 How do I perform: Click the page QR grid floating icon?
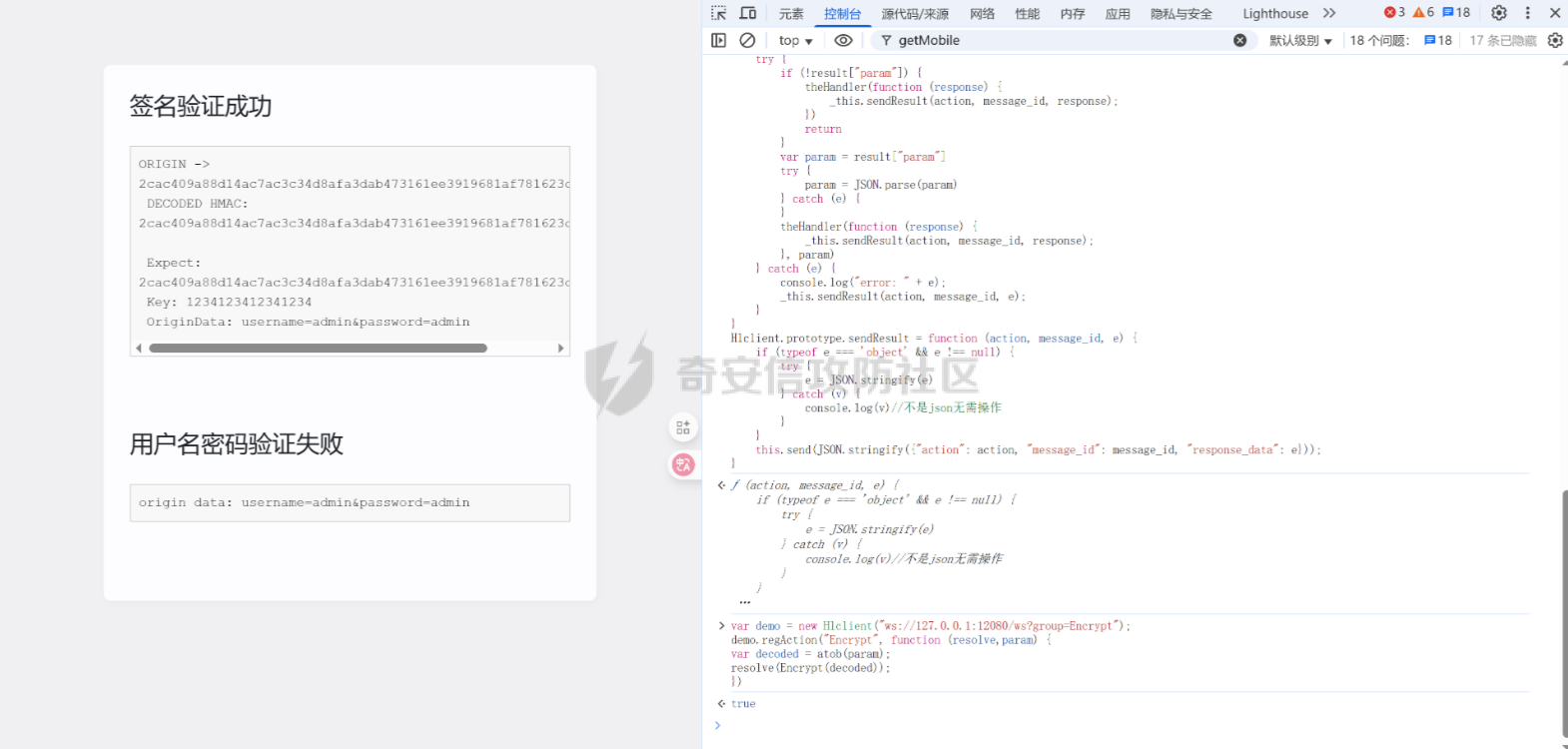[x=683, y=427]
